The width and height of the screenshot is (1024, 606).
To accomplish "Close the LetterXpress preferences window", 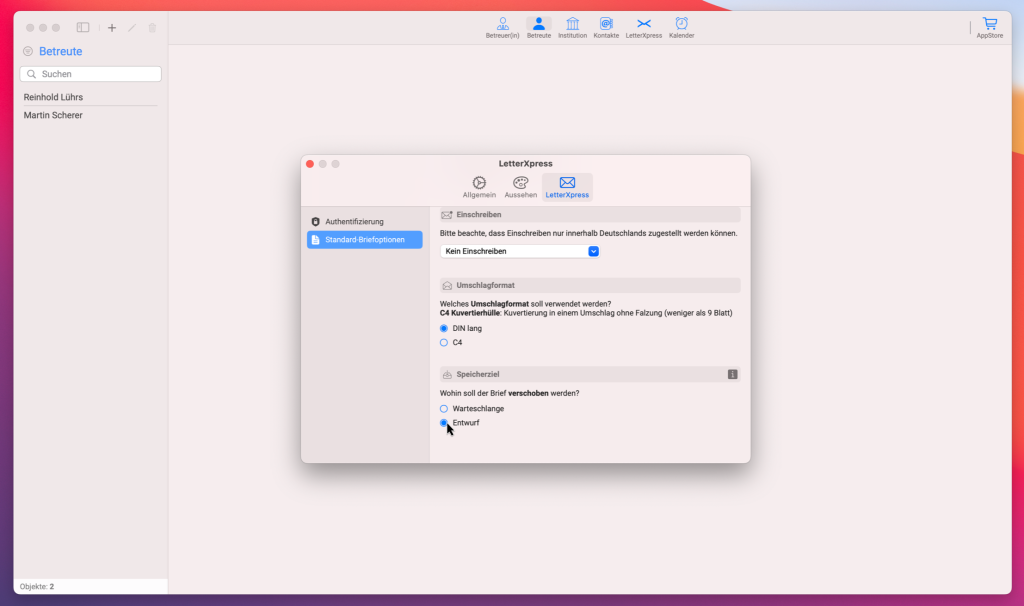I will pyautogui.click(x=310, y=164).
